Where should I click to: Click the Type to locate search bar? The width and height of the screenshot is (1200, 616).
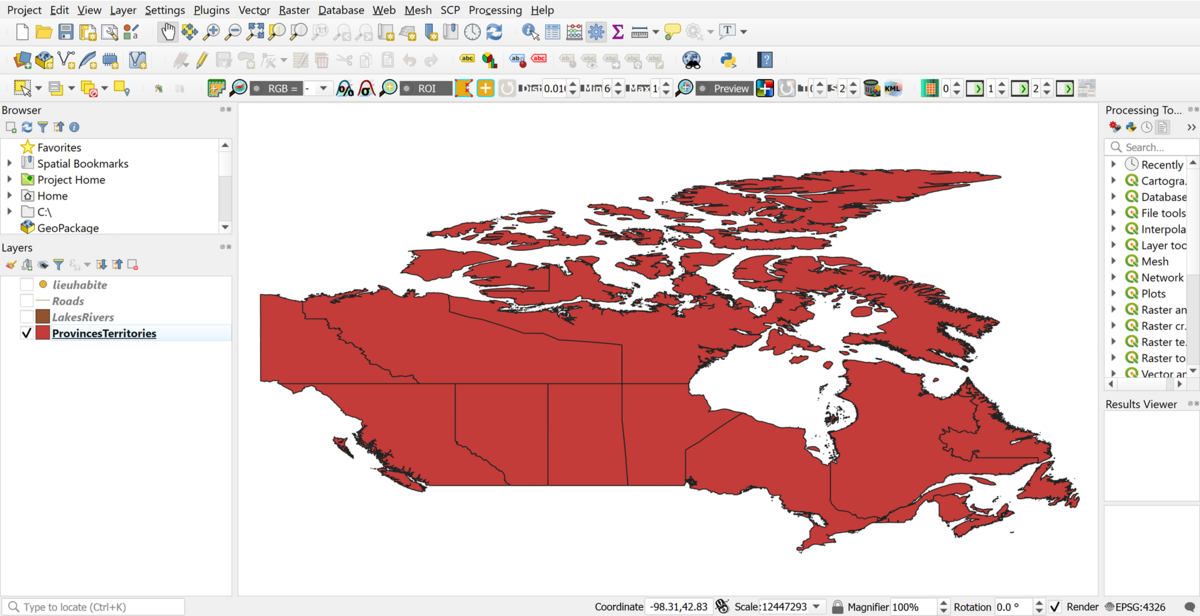click(95, 606)
